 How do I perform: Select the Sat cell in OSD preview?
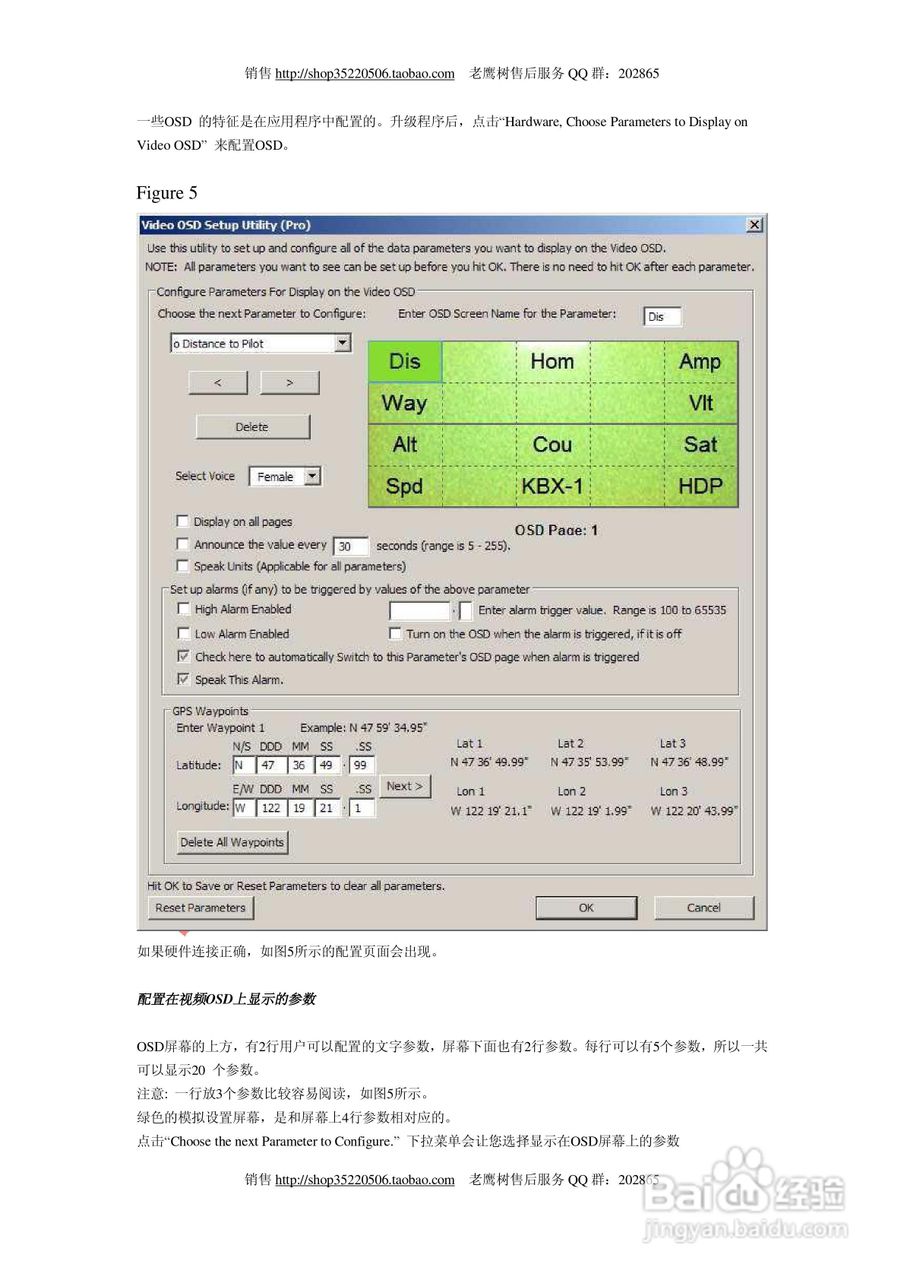pos(701,445)
